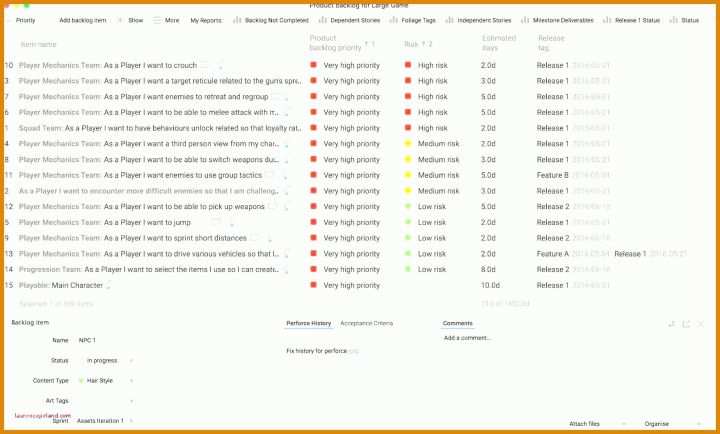Click the Foliage Tags chart icon
The width and height of the screenshot is (720, 434).
point(394,20)
